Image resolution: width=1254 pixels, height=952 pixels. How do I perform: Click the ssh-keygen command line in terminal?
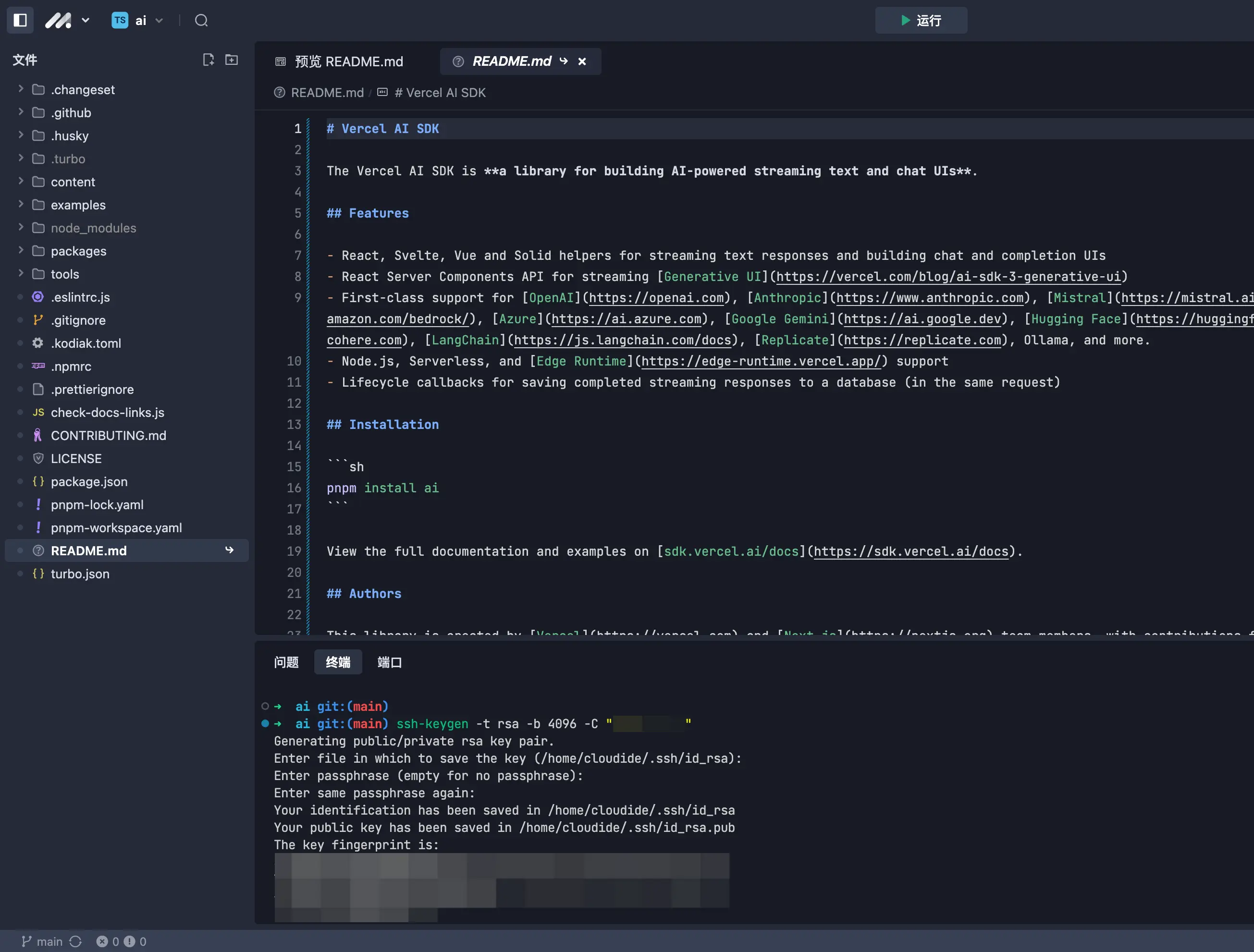[482, 724]
